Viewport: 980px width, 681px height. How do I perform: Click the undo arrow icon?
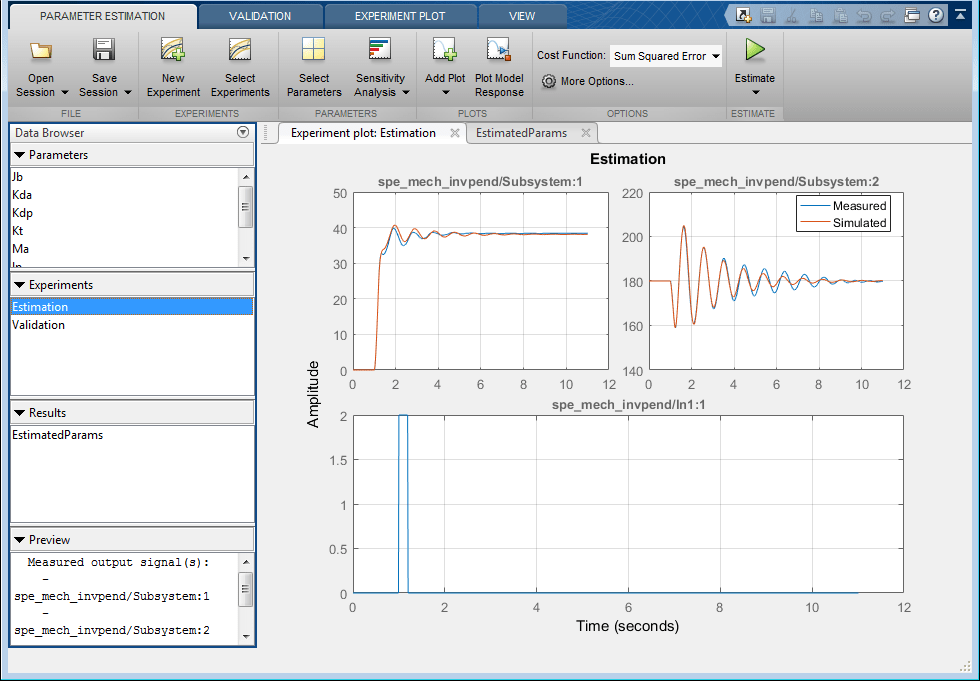[864, 16]
